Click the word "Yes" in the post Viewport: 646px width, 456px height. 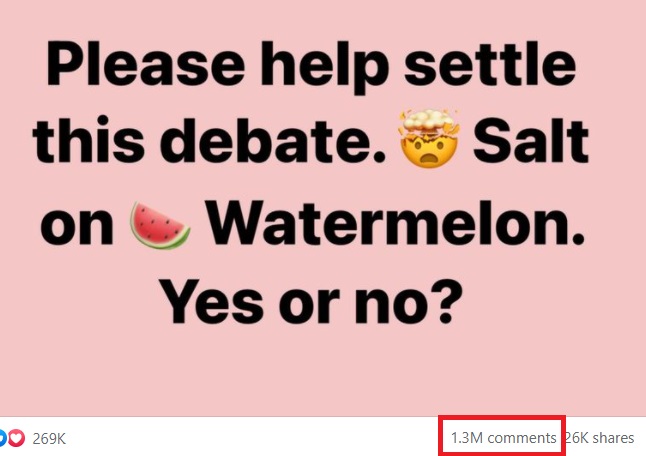click(x=211, y=302)
